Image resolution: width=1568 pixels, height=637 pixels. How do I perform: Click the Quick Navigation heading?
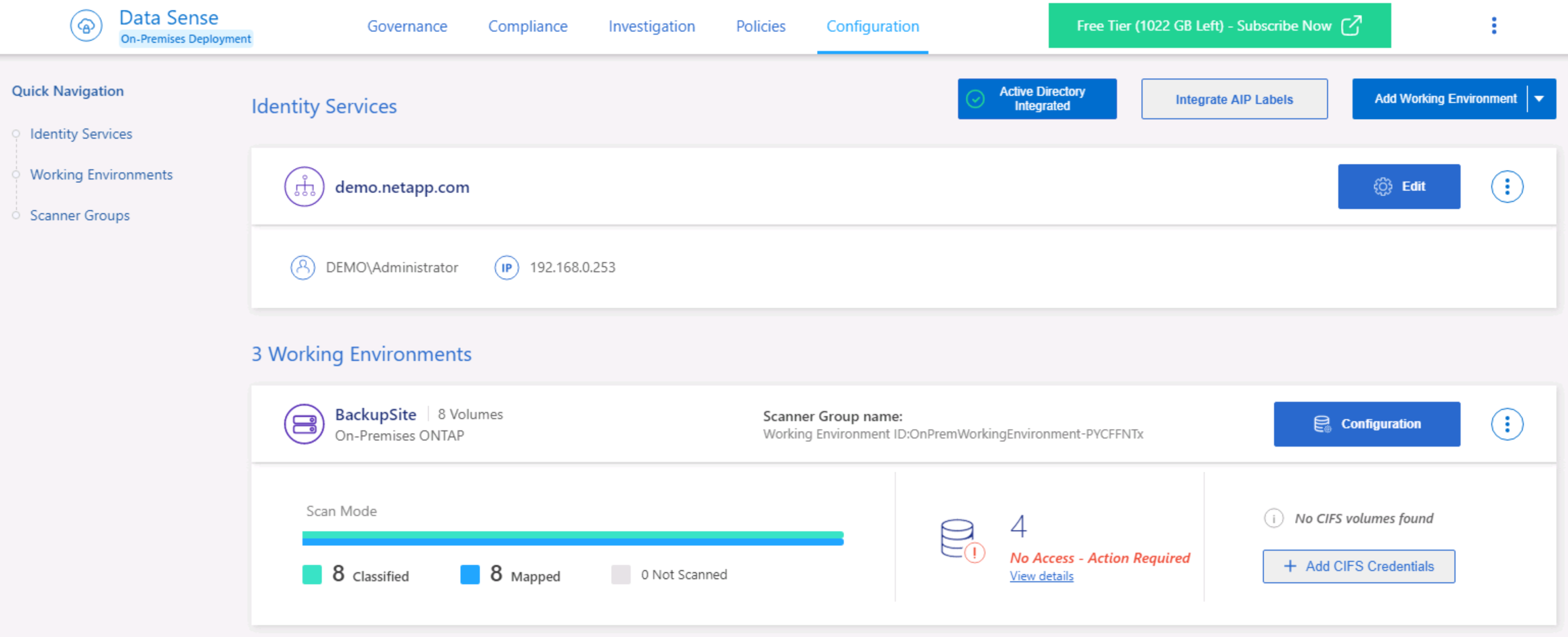pyautogui.click(x=68, y=91)
